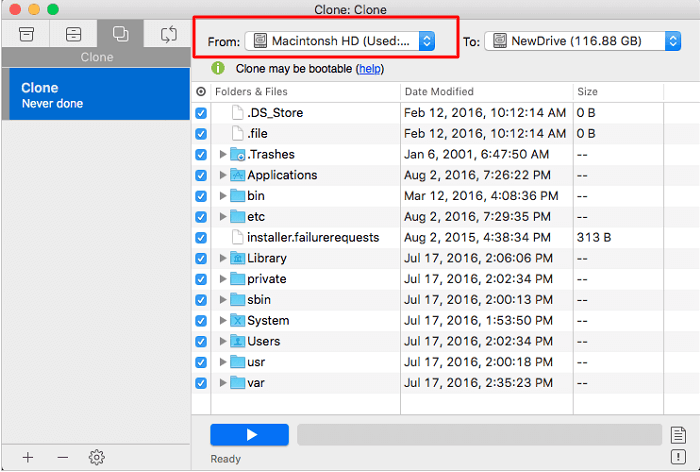Remove project with the minus button
Image resolution: width=700 pixels, height=472 pixels.
click(x=62, y=457)
